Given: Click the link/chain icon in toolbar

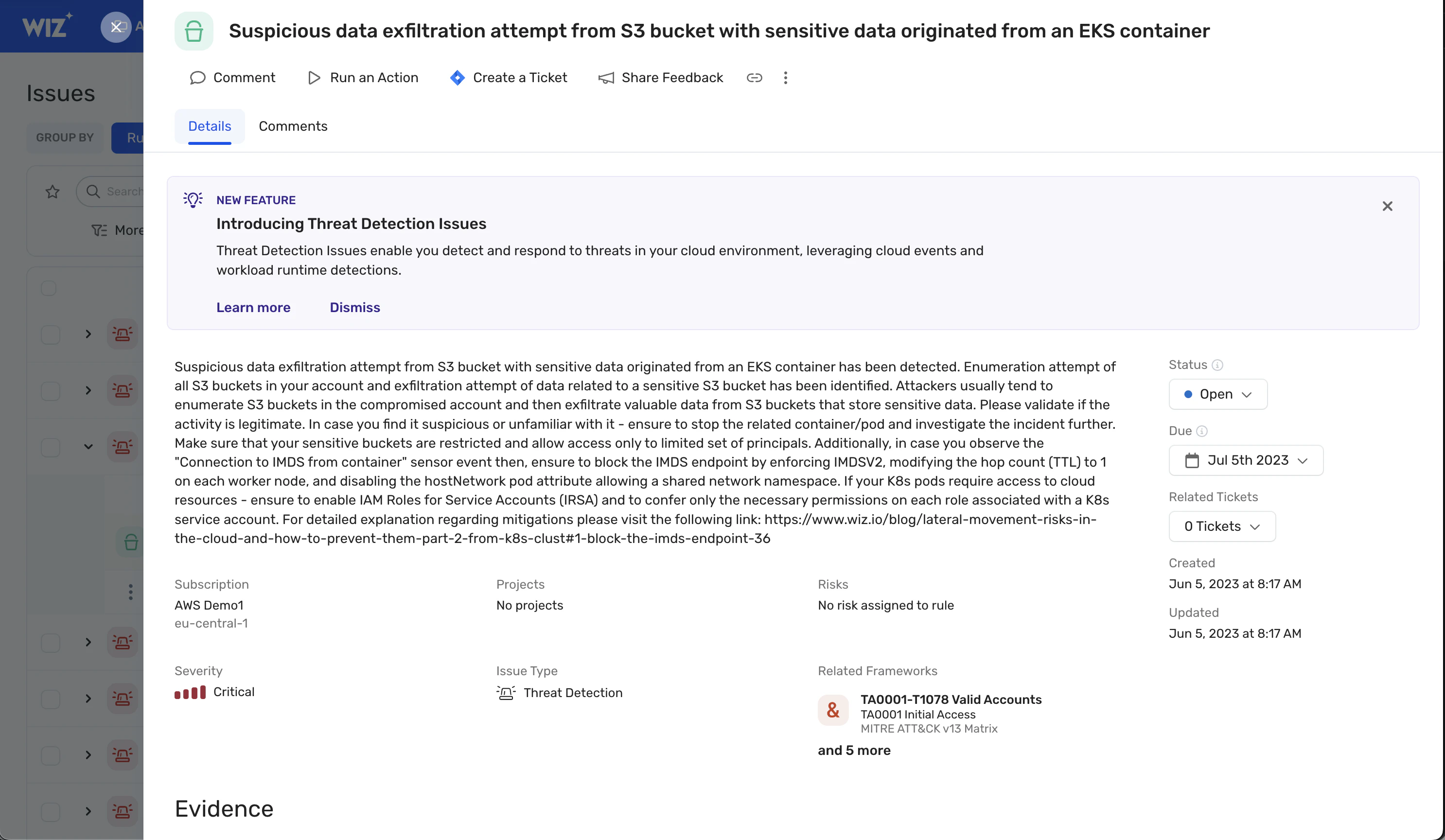Looking at the screenshot, I should click(x=753, y=77).
